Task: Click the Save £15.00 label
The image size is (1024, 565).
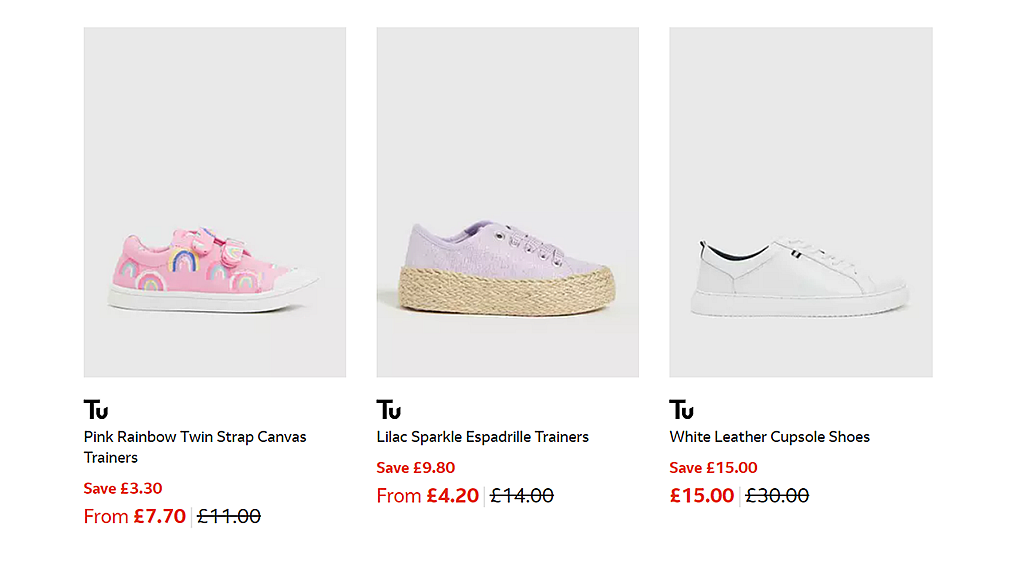Action: tap(714, 468)
